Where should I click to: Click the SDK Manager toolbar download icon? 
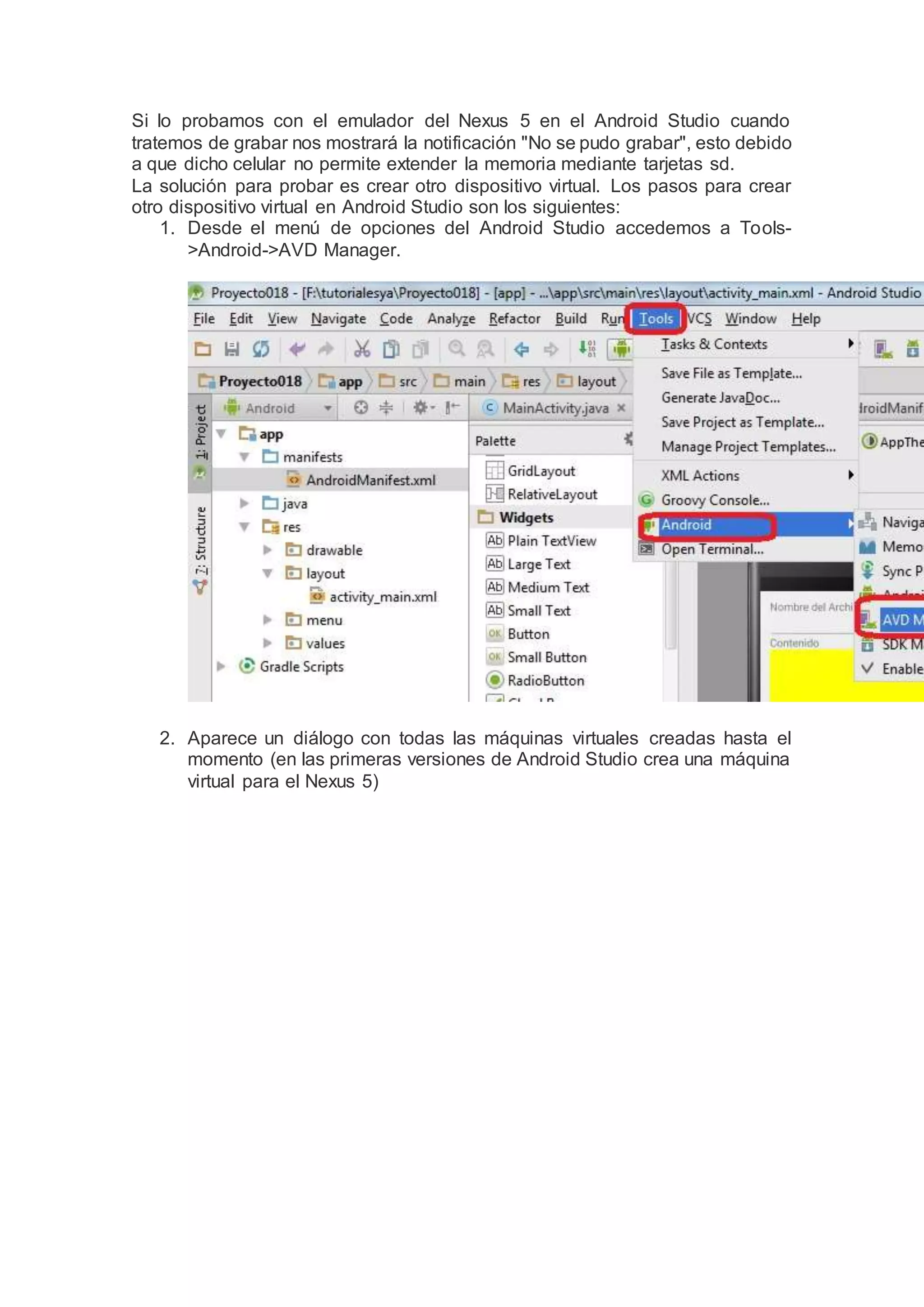pyautogui.click(x=912, y=348)
